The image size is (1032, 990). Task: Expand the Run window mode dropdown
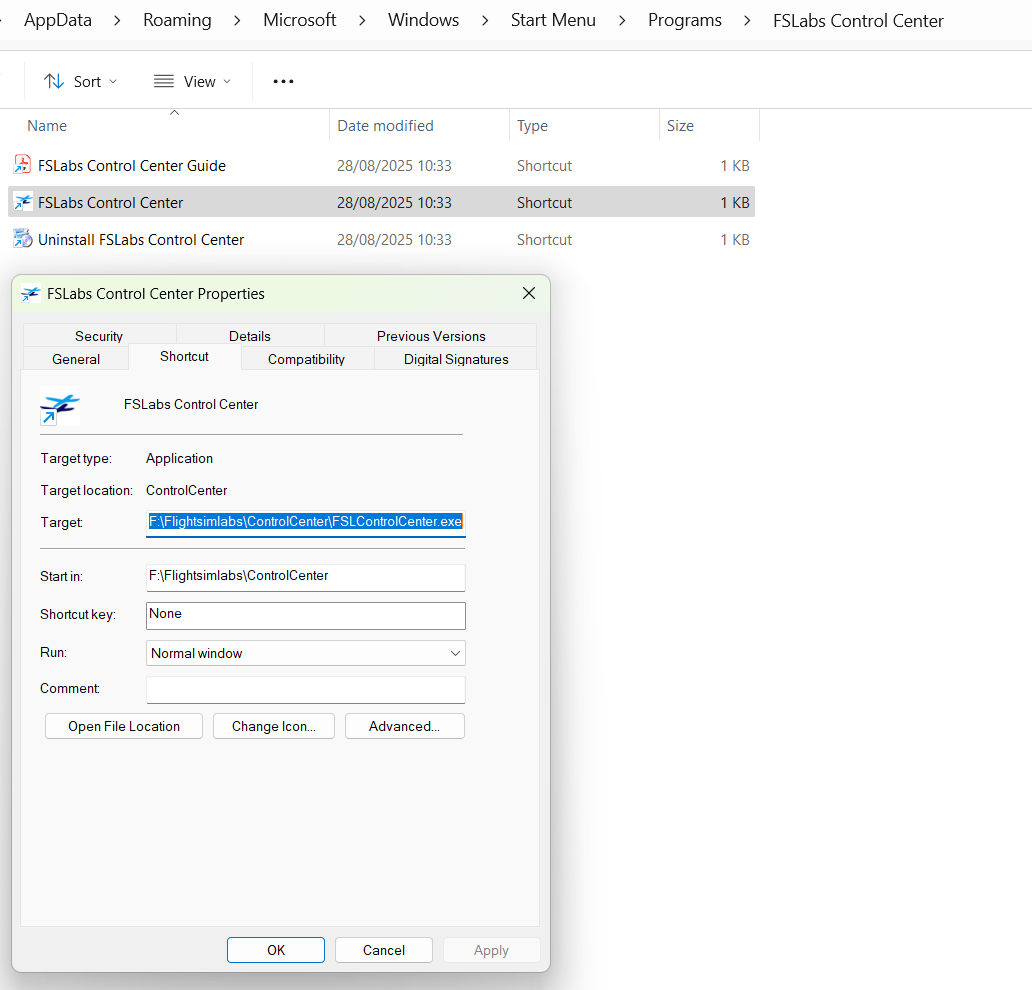click(x=455, y=653)
